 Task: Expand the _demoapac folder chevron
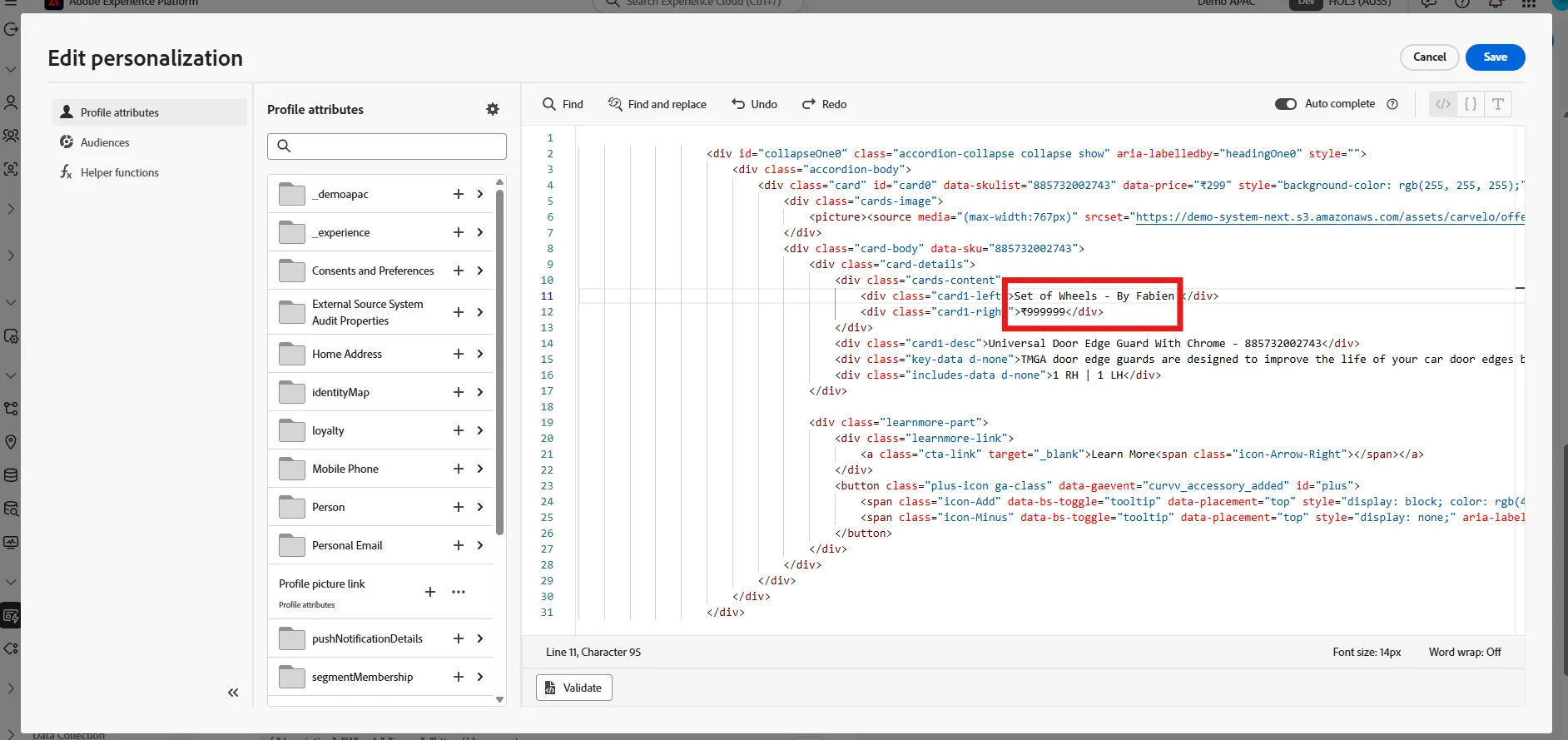click(x=480, y=194)
